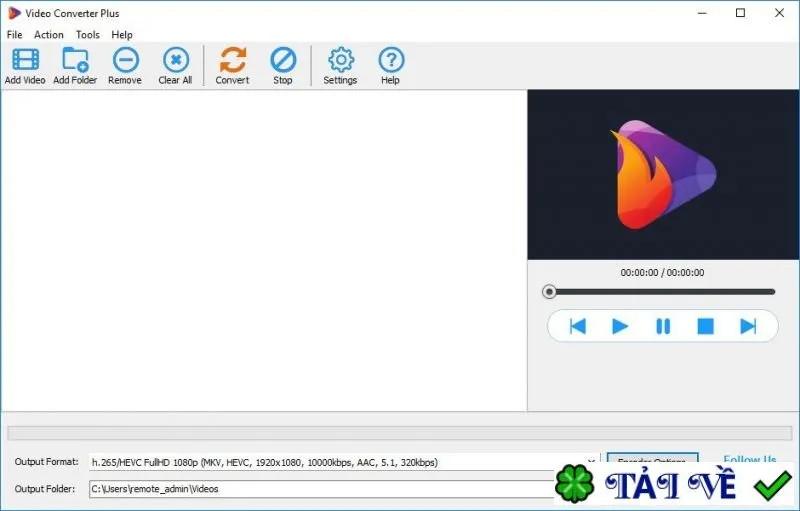Start conversion with the Convert icon

(233, 60)
